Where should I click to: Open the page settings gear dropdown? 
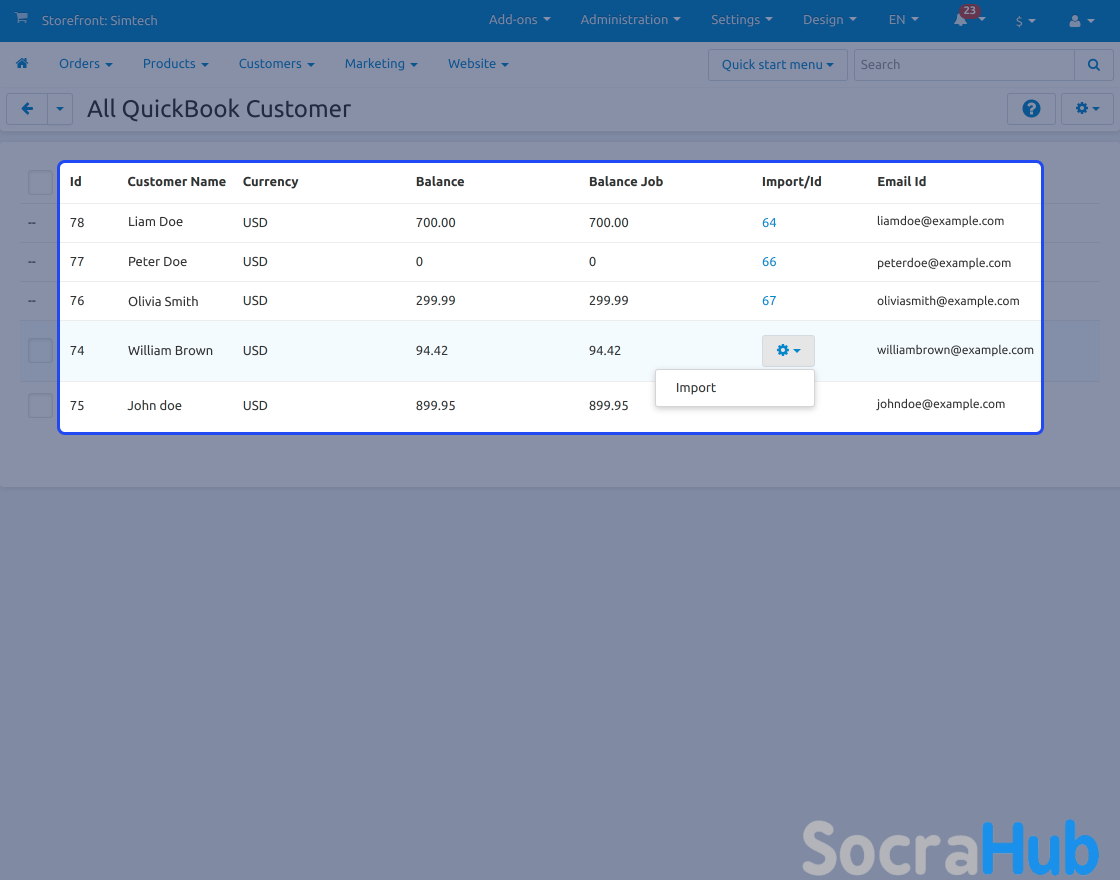tap(1086, 109)
